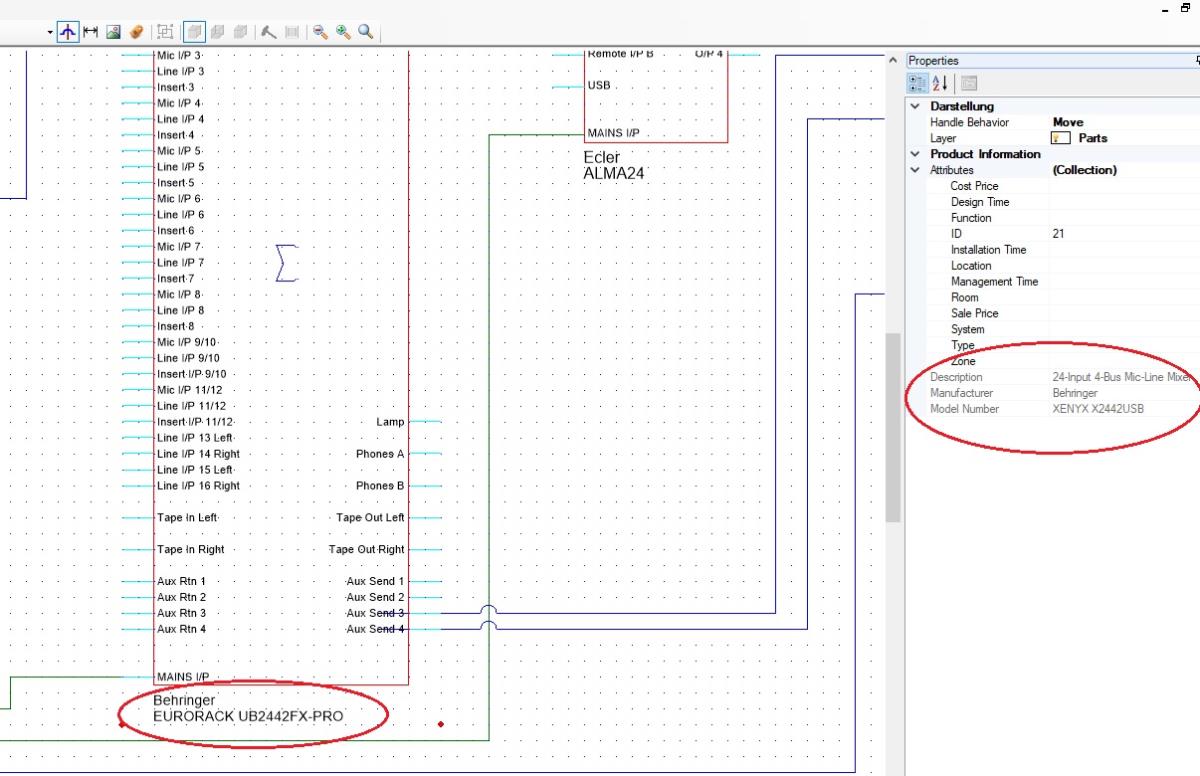The height and width of the screenshot is (776, 1200).
Task: Click the Tape In Left pin label
Action: pos(187,518)
